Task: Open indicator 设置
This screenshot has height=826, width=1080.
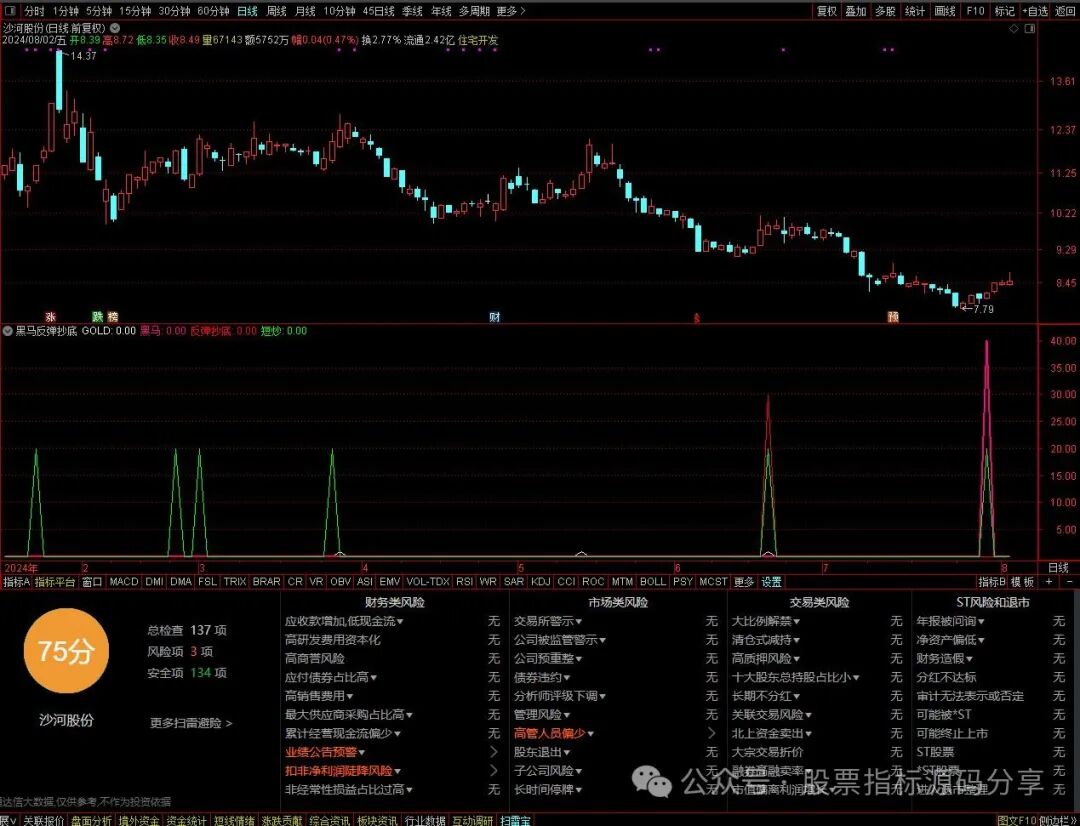Action: 771,581
